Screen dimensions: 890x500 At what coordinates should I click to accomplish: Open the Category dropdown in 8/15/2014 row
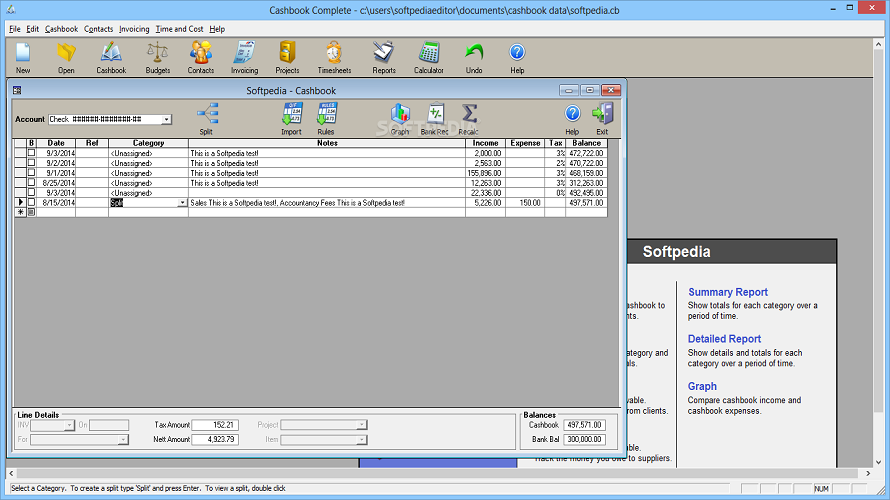(x=182, y=203)
